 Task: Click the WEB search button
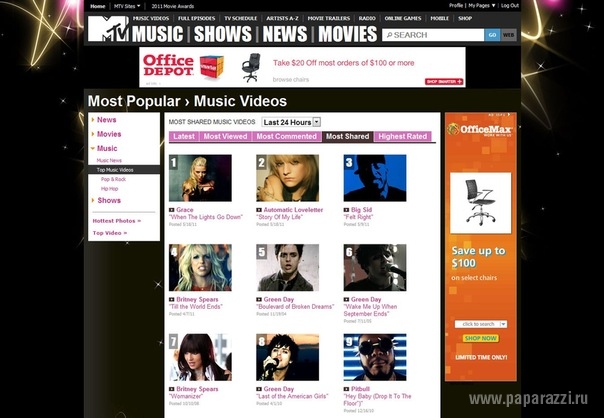pyautogui.click(x=508, y=35)
